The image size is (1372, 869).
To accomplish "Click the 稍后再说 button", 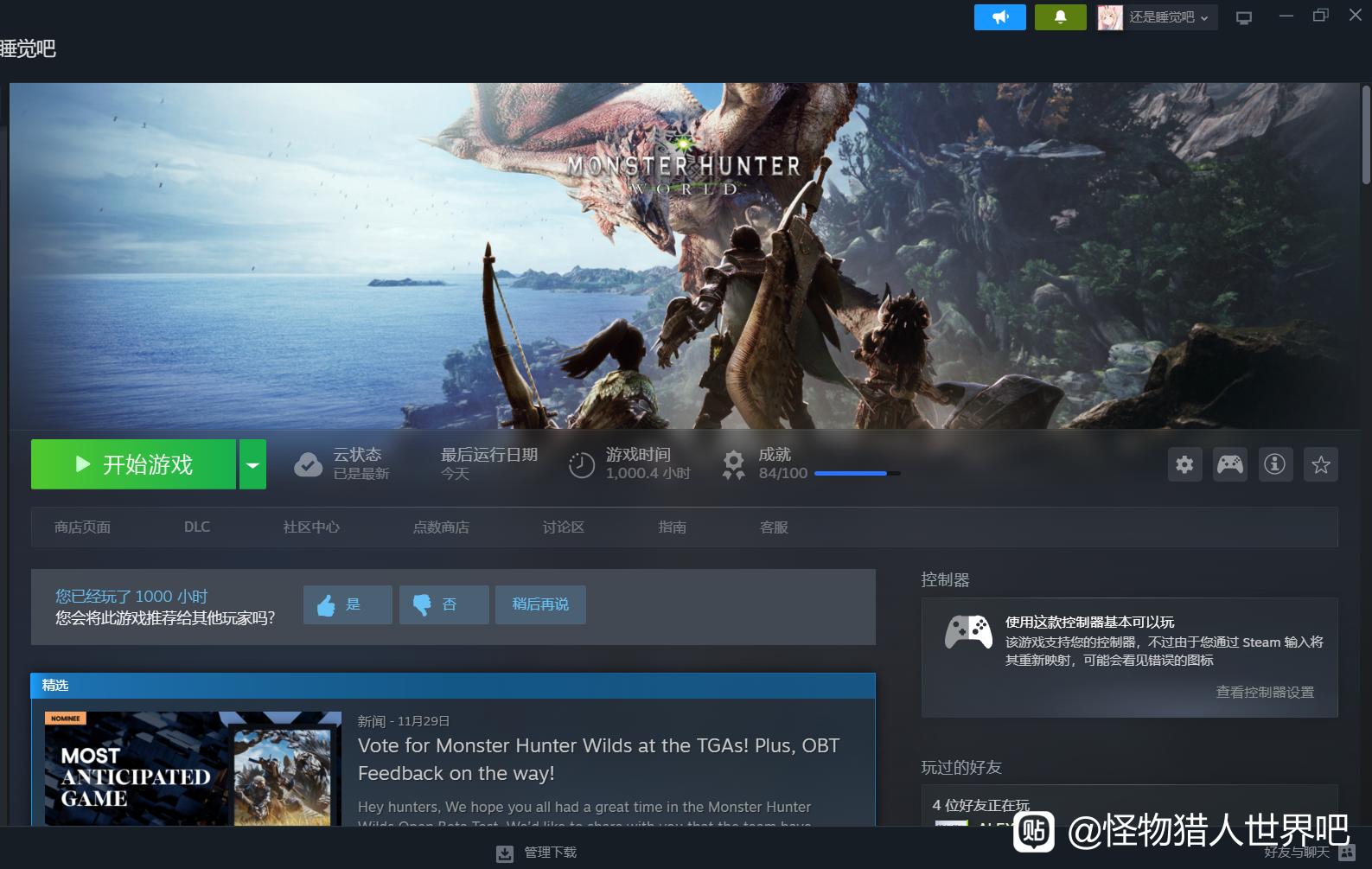I will click(x=540, y=605).
